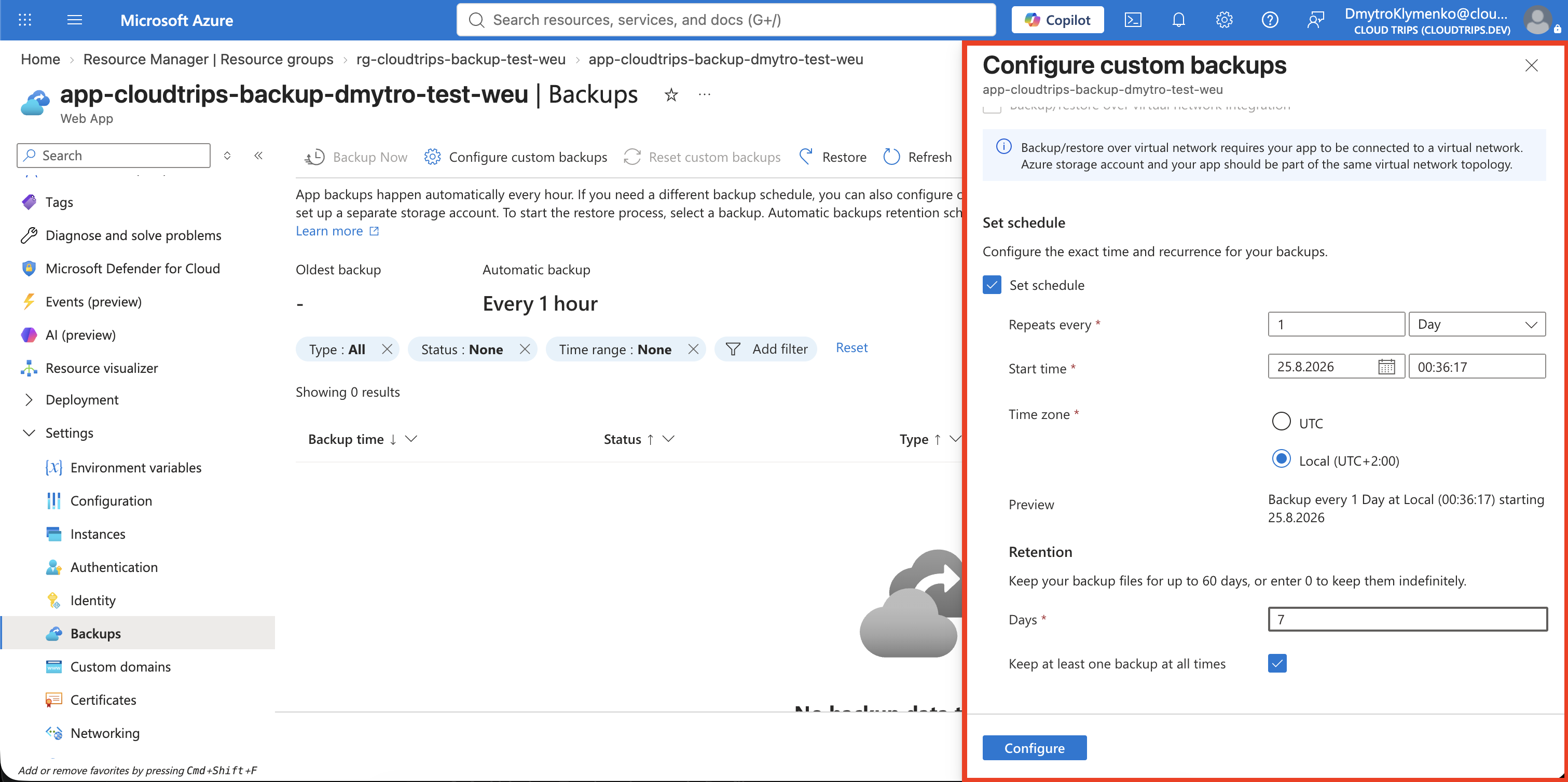Sort by Type column header
Viewport: 1568px width, 782px height.
click(914, 439)
